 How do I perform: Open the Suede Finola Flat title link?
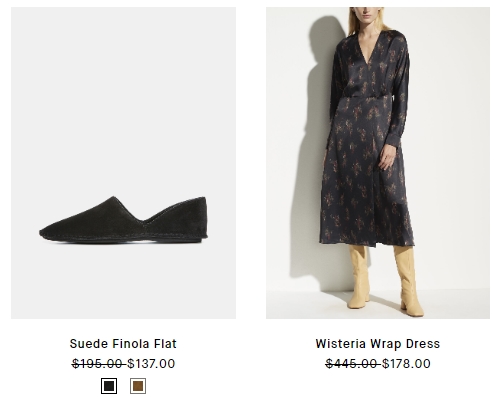point(123,344)
